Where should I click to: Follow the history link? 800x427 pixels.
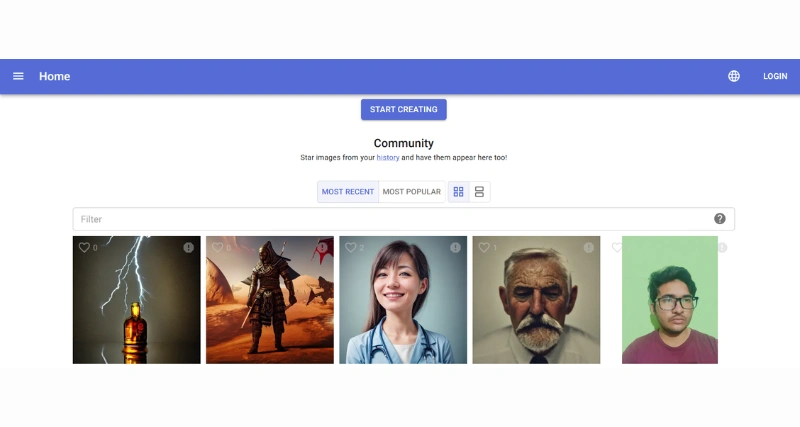pos(388,158)
